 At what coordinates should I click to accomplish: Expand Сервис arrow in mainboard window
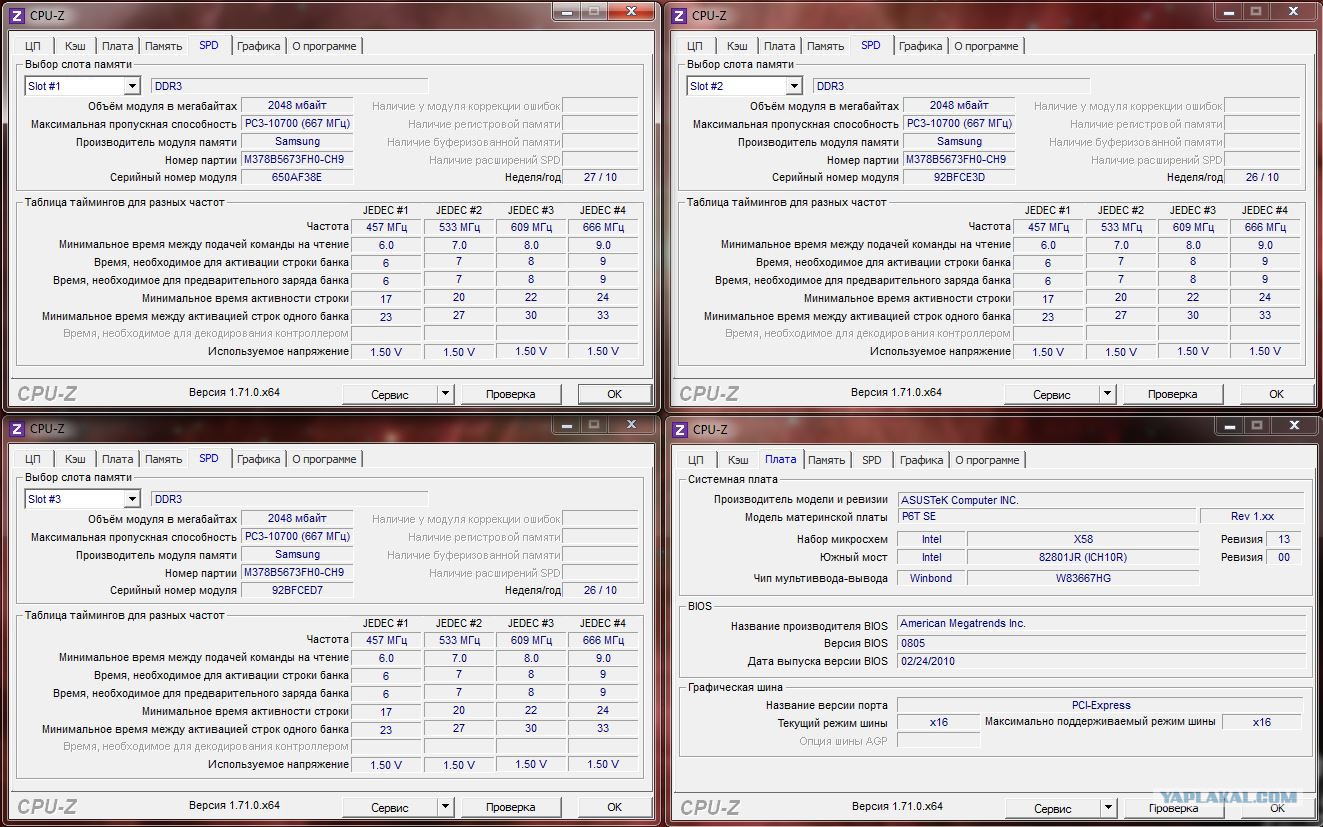pos(1107,807)
